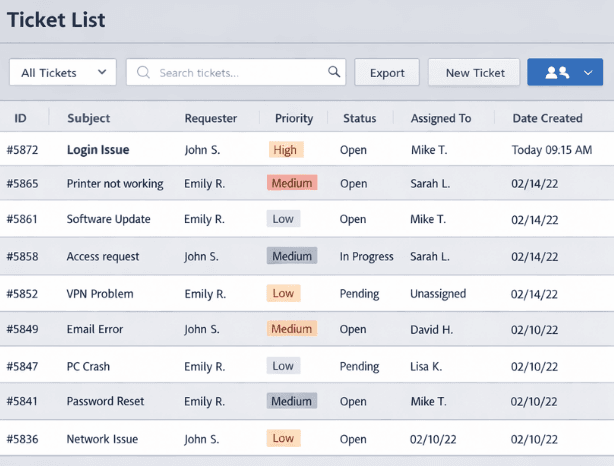
Task: Click the search submit magnifier at field's right end
Action: click(x=334, y=72)
